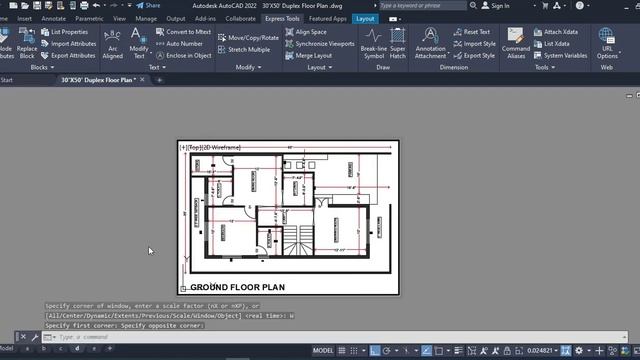Click the Share button
The width and height of the screenshot is (640, 360).
148,6
